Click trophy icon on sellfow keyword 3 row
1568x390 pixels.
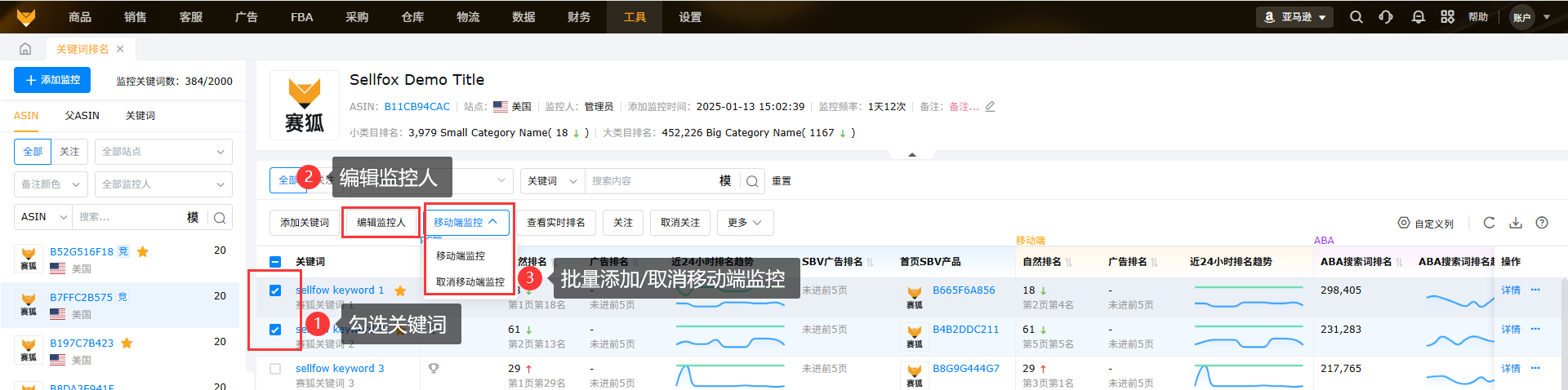tap(434, 368)
